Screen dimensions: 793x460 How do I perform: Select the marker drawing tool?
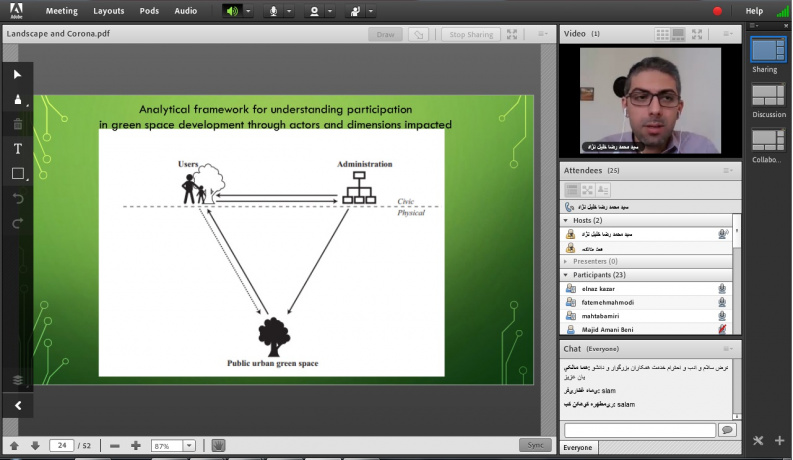coord(18,100)
